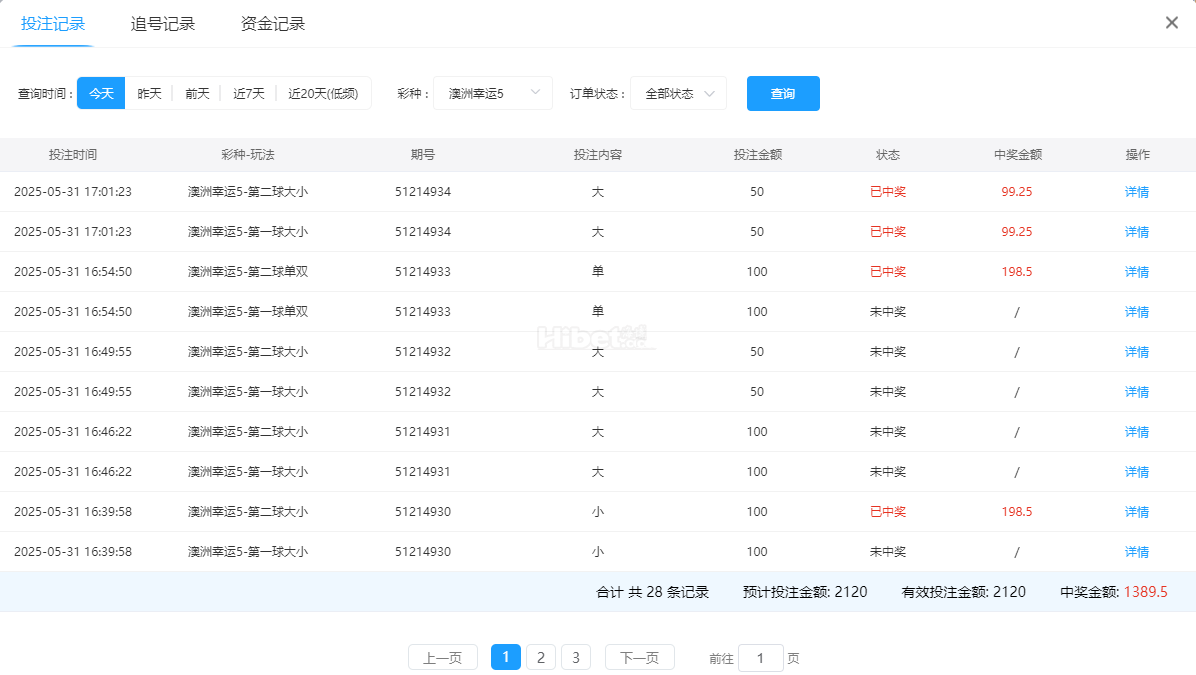Click 下一页 to view next page

(639, 657)
